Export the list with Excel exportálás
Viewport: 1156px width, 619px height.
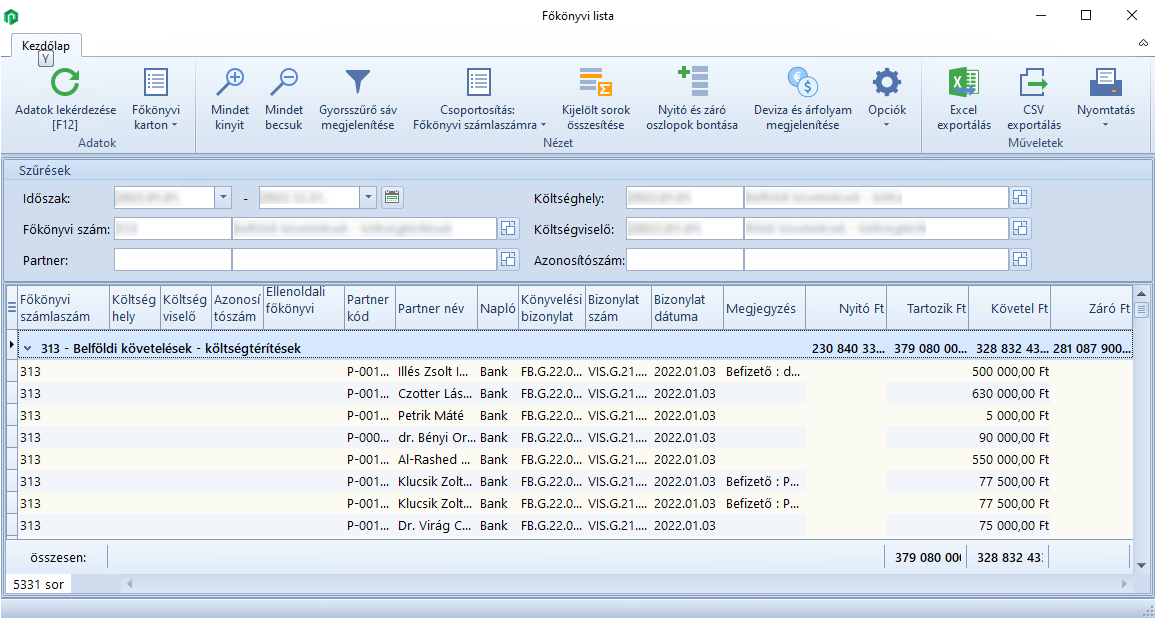(x=963, y=83)
